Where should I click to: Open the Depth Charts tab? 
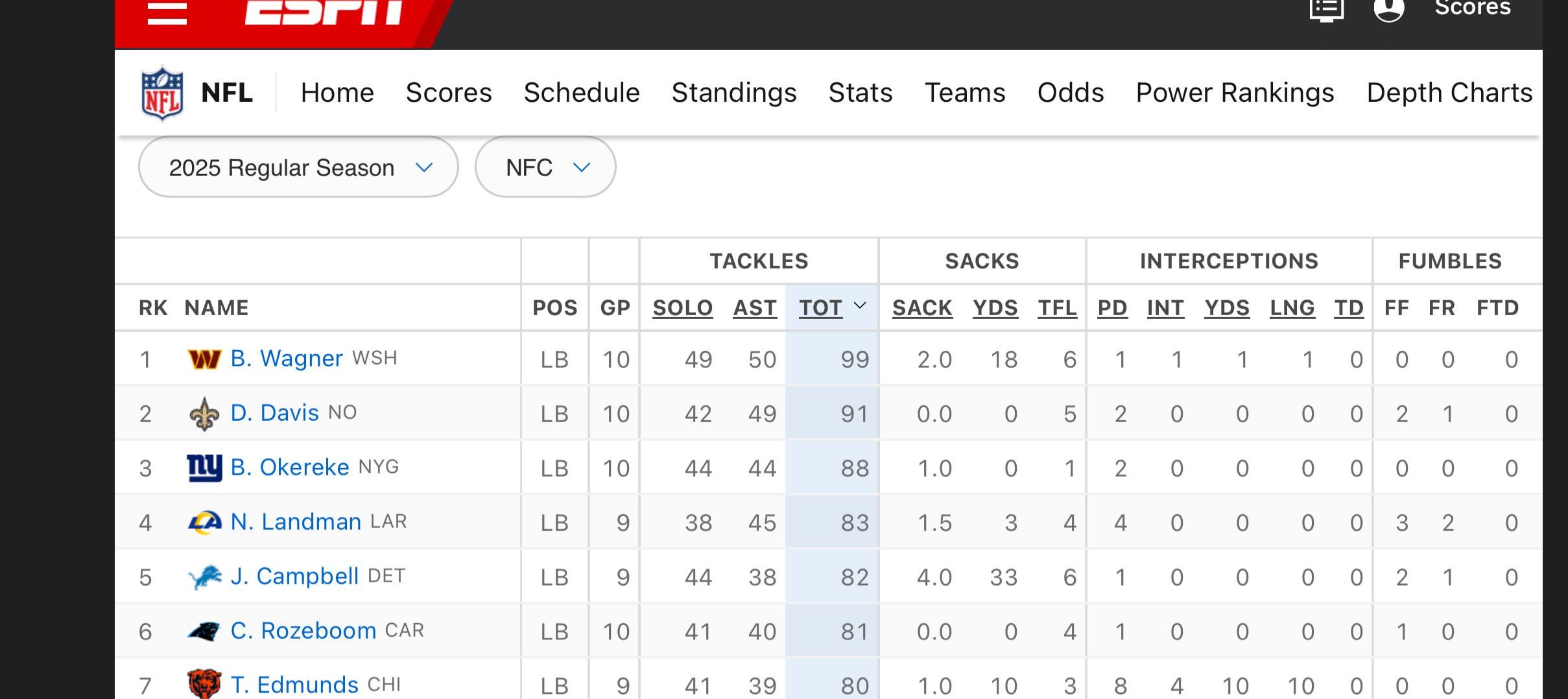pyautogui.click(x=1449, y=93)
